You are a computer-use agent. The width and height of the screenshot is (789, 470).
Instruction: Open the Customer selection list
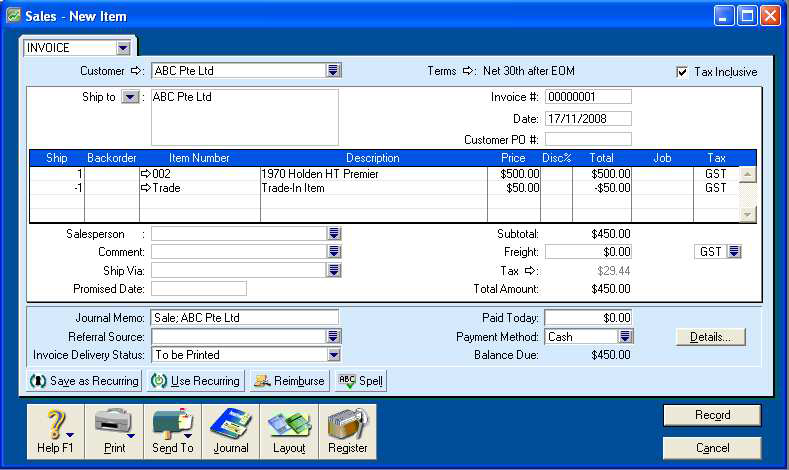(333, 70)
